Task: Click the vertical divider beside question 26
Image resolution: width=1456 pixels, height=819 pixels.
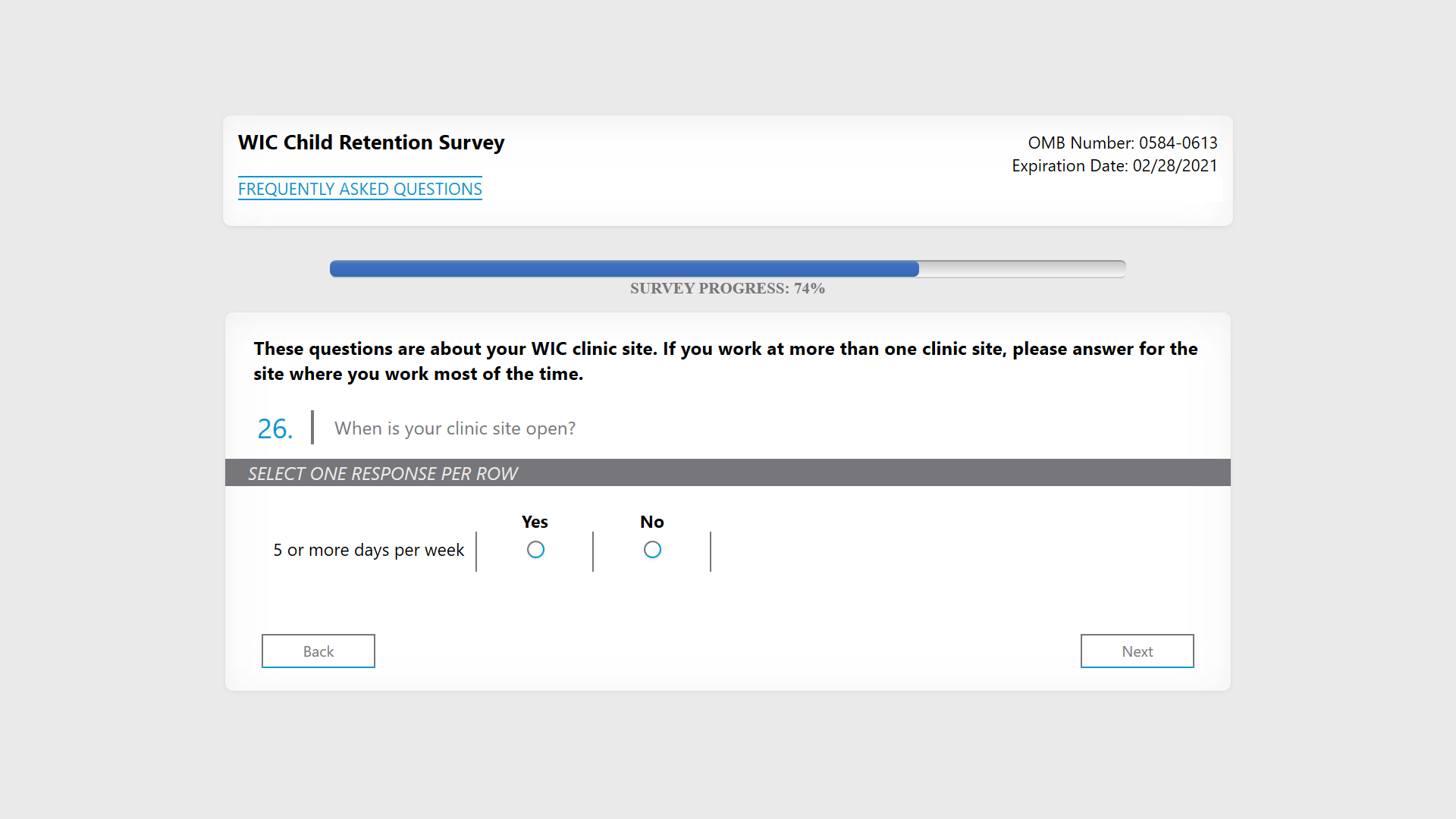Action: 312,428
